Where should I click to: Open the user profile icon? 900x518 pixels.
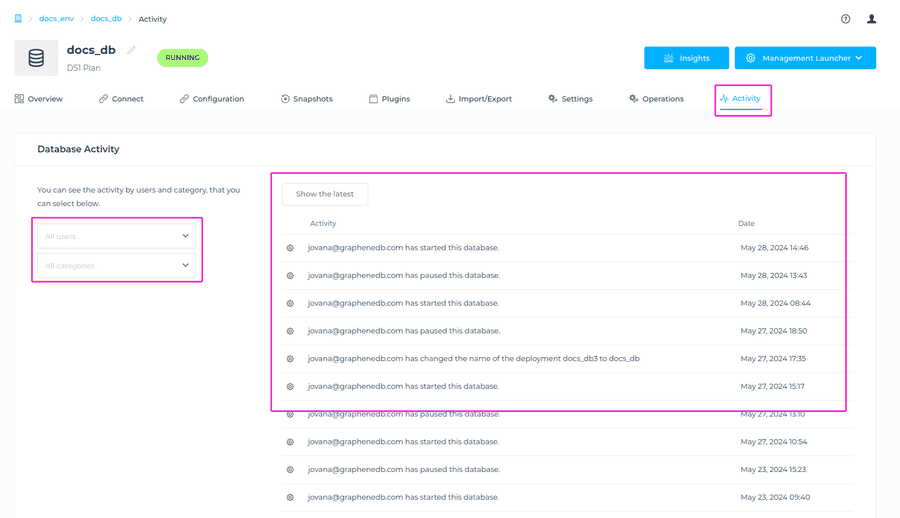(871, 19)
